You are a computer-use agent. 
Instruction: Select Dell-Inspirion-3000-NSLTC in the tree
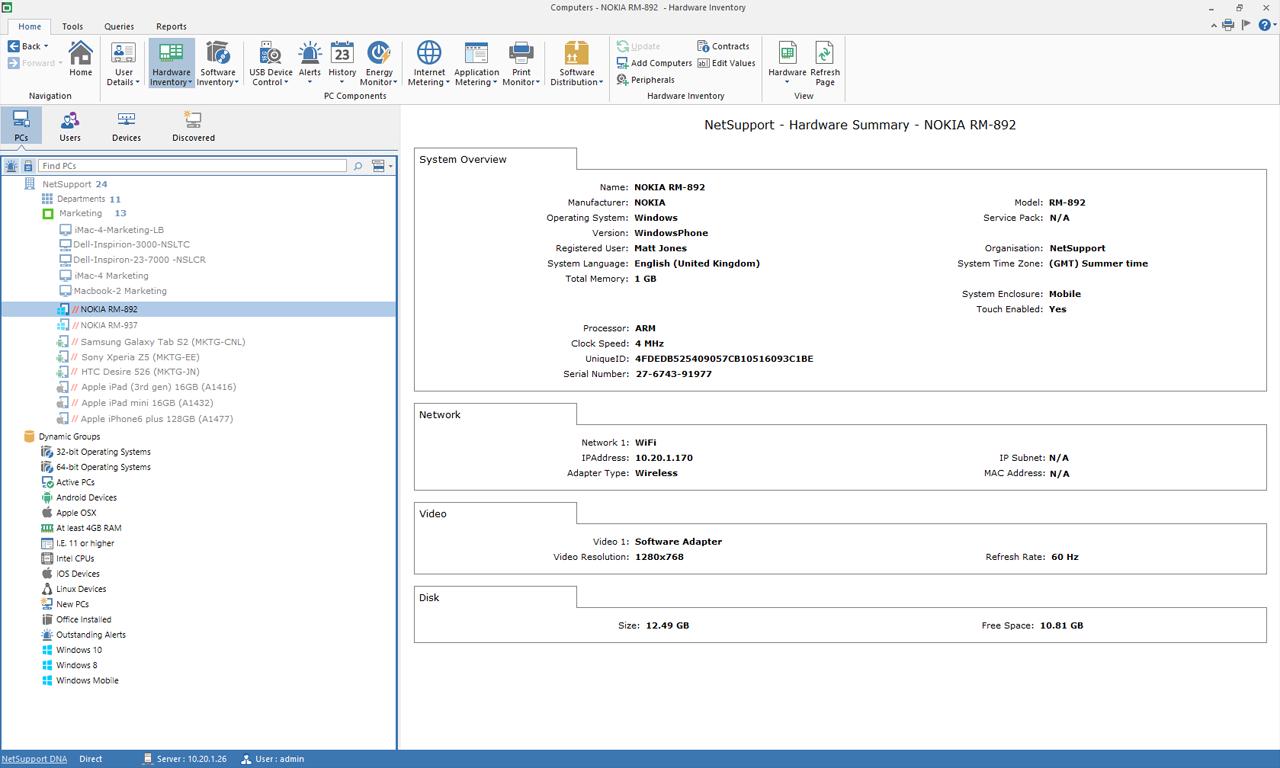tap(131, 244)
